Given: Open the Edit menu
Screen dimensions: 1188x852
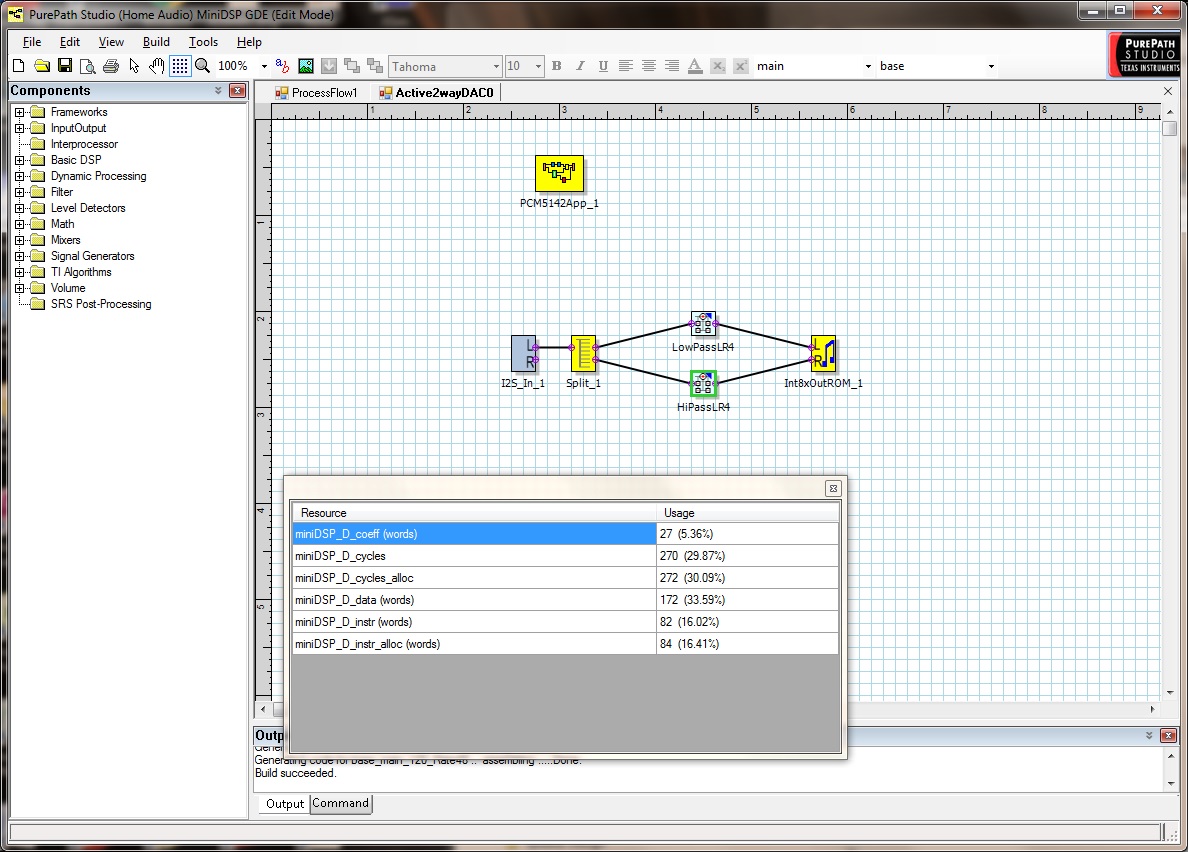Looking at the screenshot, I should point(70,42).
